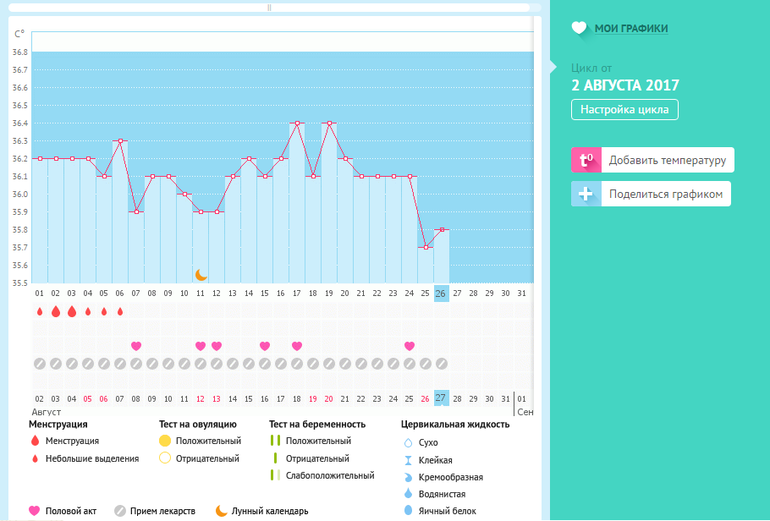
Task: Grab the resize handle above the chart
Action: coord(269,7)
